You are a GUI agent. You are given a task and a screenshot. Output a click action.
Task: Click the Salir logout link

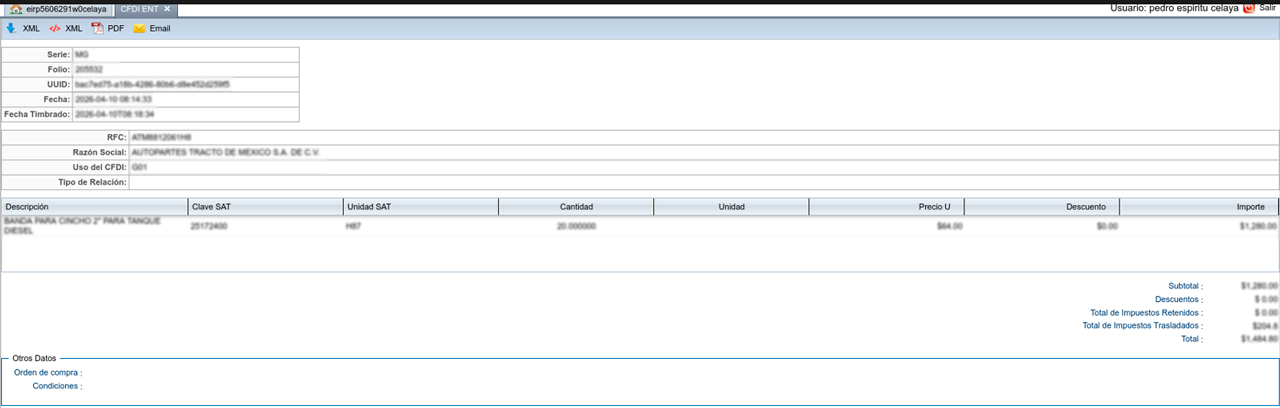coord(1267,8)
